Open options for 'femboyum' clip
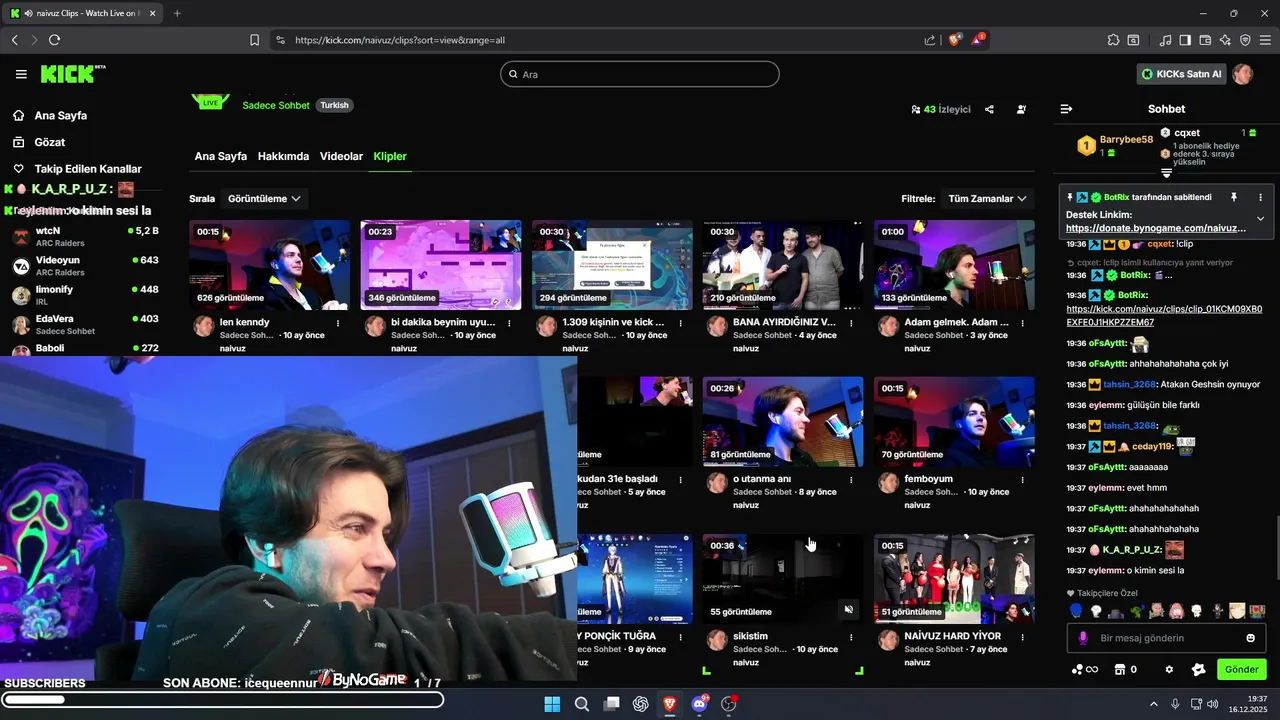Viewport: 1280px width, 720px height. [x=1022, y=480]
